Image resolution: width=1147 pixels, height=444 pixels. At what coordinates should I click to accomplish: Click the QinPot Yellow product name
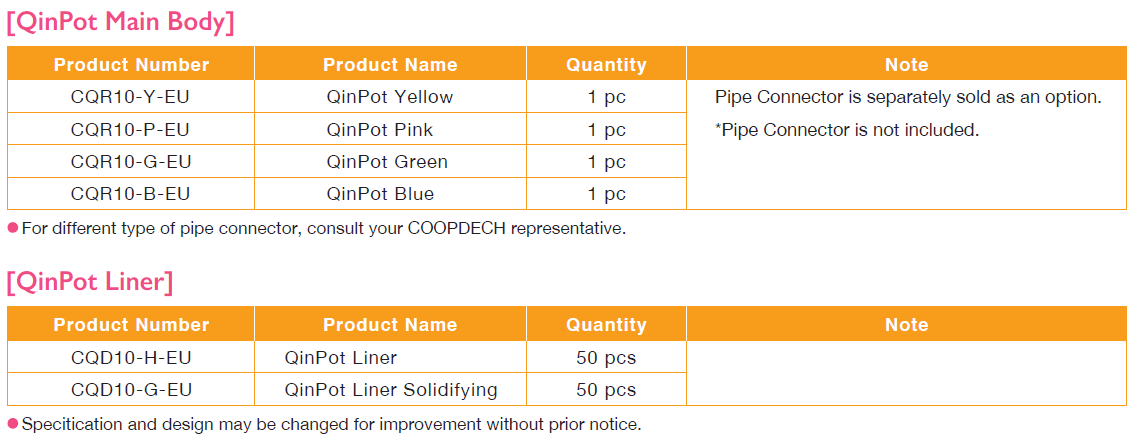(389, 97)
